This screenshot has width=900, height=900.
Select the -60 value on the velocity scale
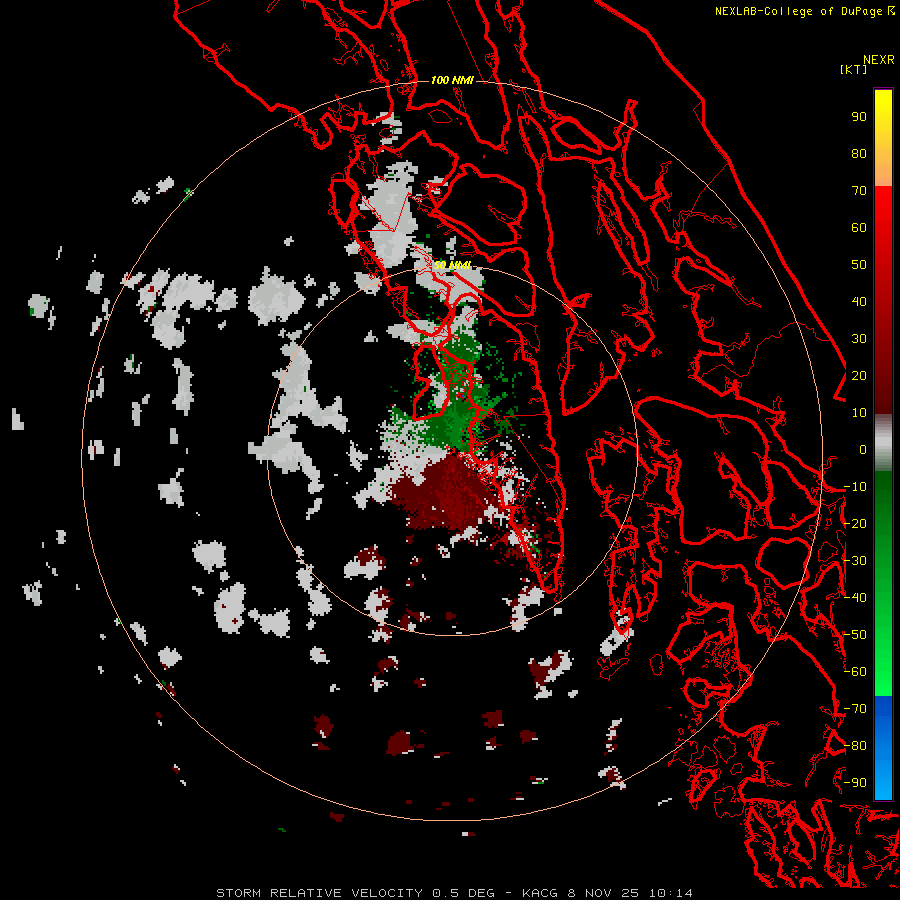pyautogui.click(x=855, y=672)
